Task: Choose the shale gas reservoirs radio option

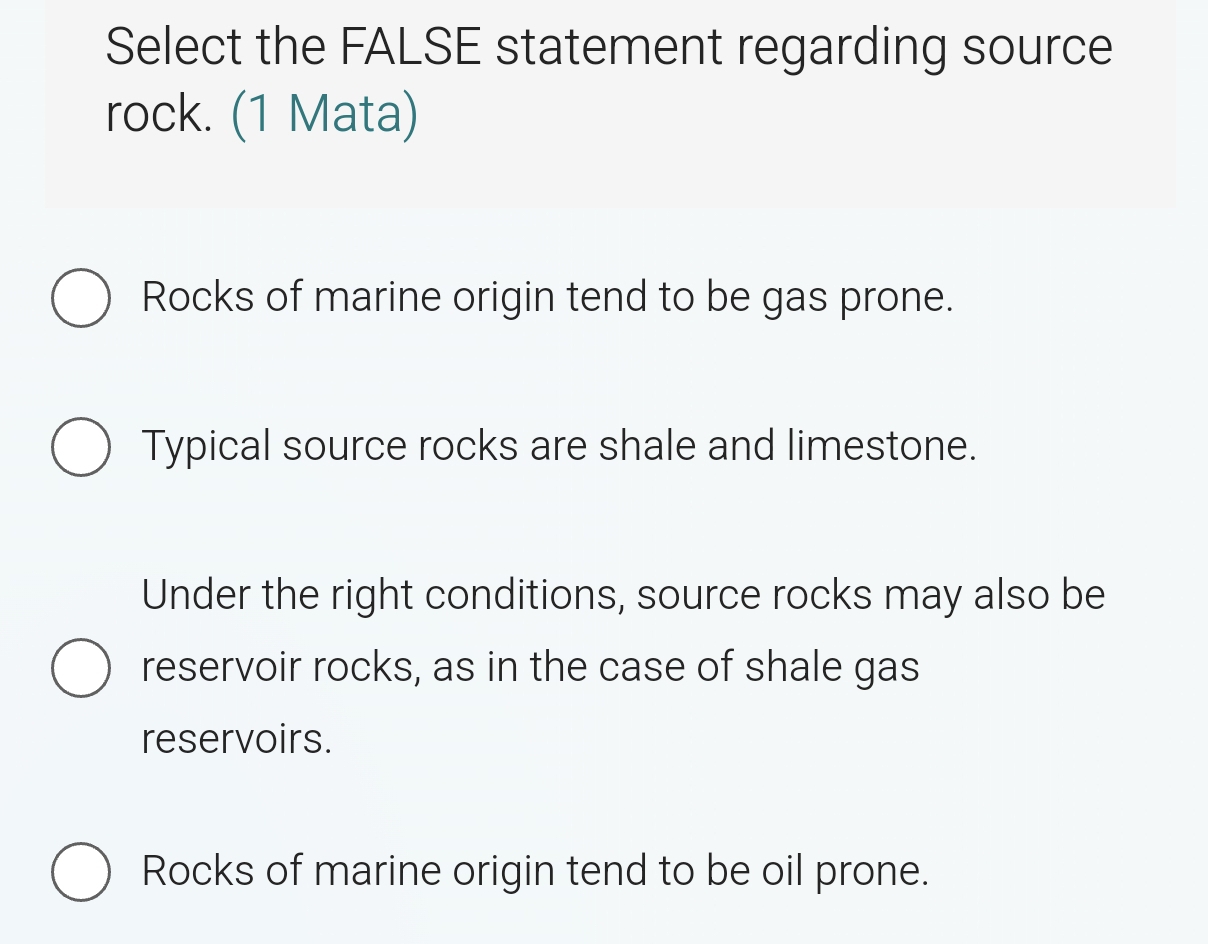Action: click(80, 667)
